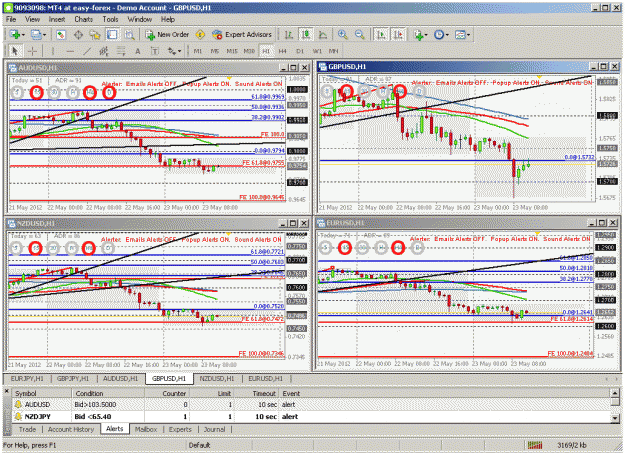The width and height of the screenshot is (625, 453).
Task: Select the crosshair tool
Action: click(32, 51)
